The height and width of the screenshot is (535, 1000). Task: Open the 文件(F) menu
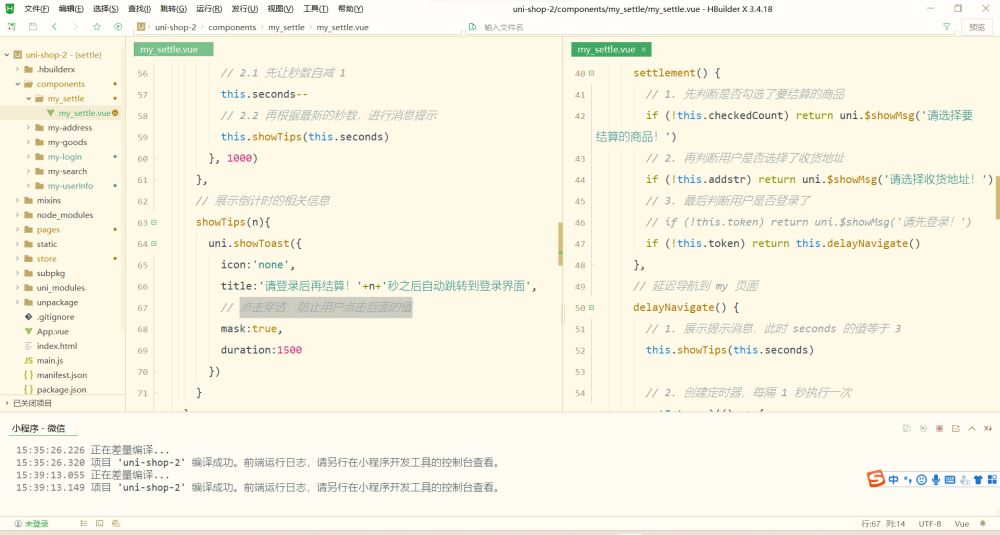click(x=36, y=9)
